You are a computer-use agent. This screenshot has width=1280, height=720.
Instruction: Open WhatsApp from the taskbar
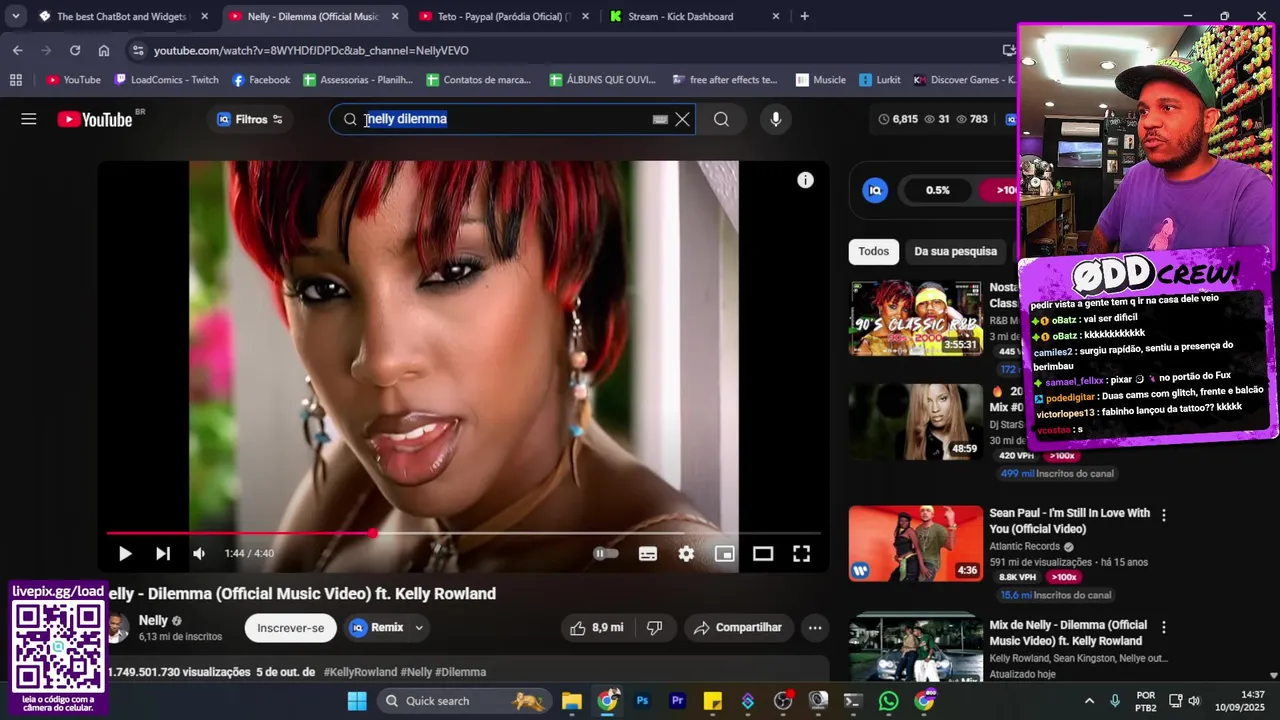(888, 701)
